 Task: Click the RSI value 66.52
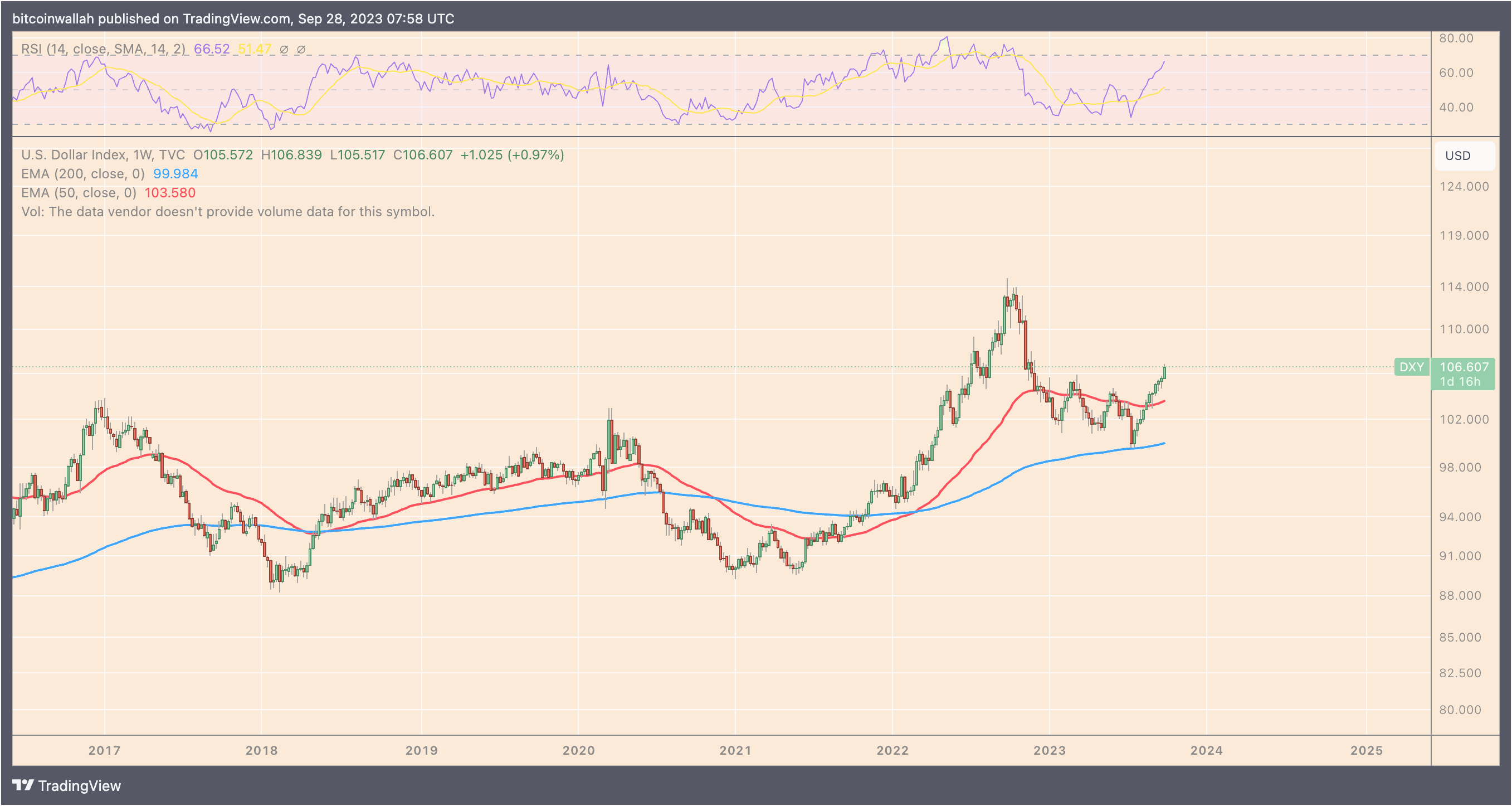pos(212,48)
